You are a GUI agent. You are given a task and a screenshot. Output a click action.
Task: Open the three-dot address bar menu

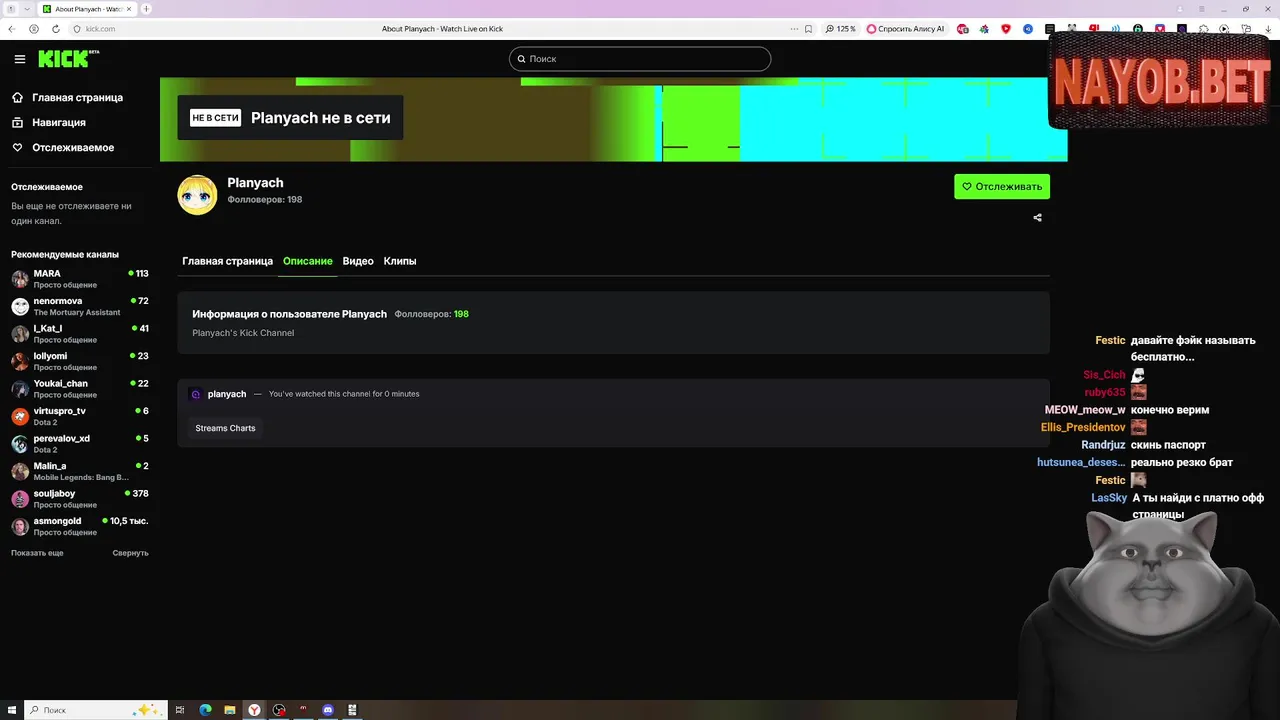[792, 29]
